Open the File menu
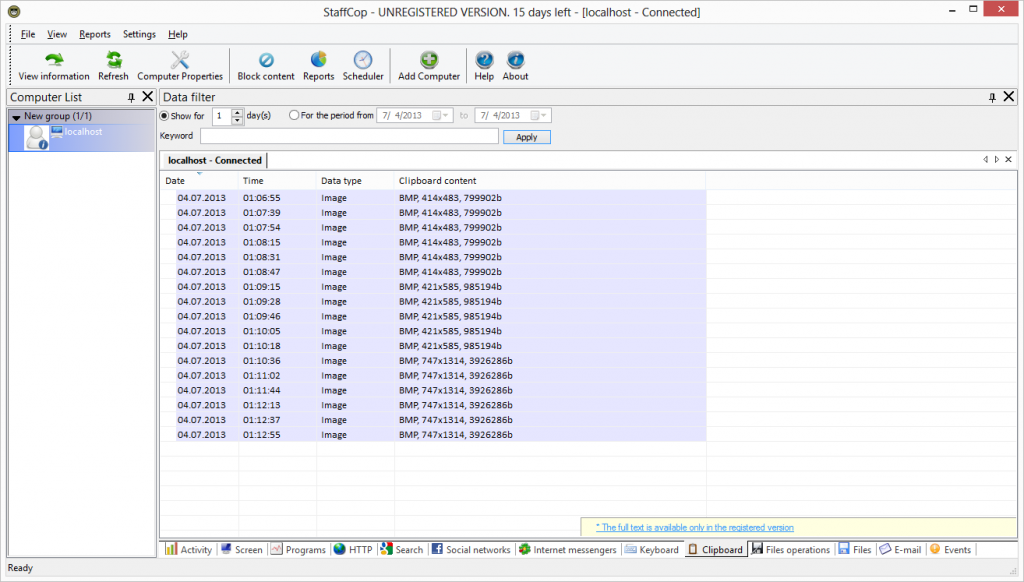 tap(27, 34)
